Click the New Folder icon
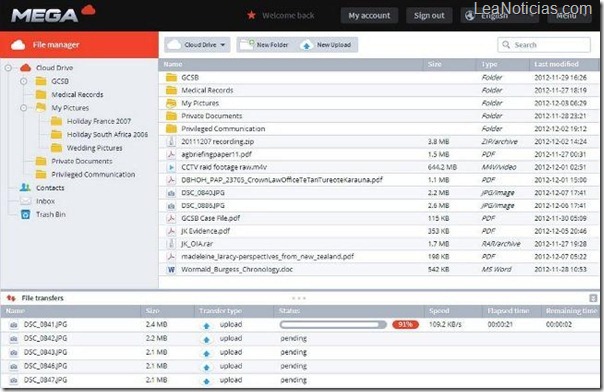The height and width of the screenshot is (392, 604). 247,45
